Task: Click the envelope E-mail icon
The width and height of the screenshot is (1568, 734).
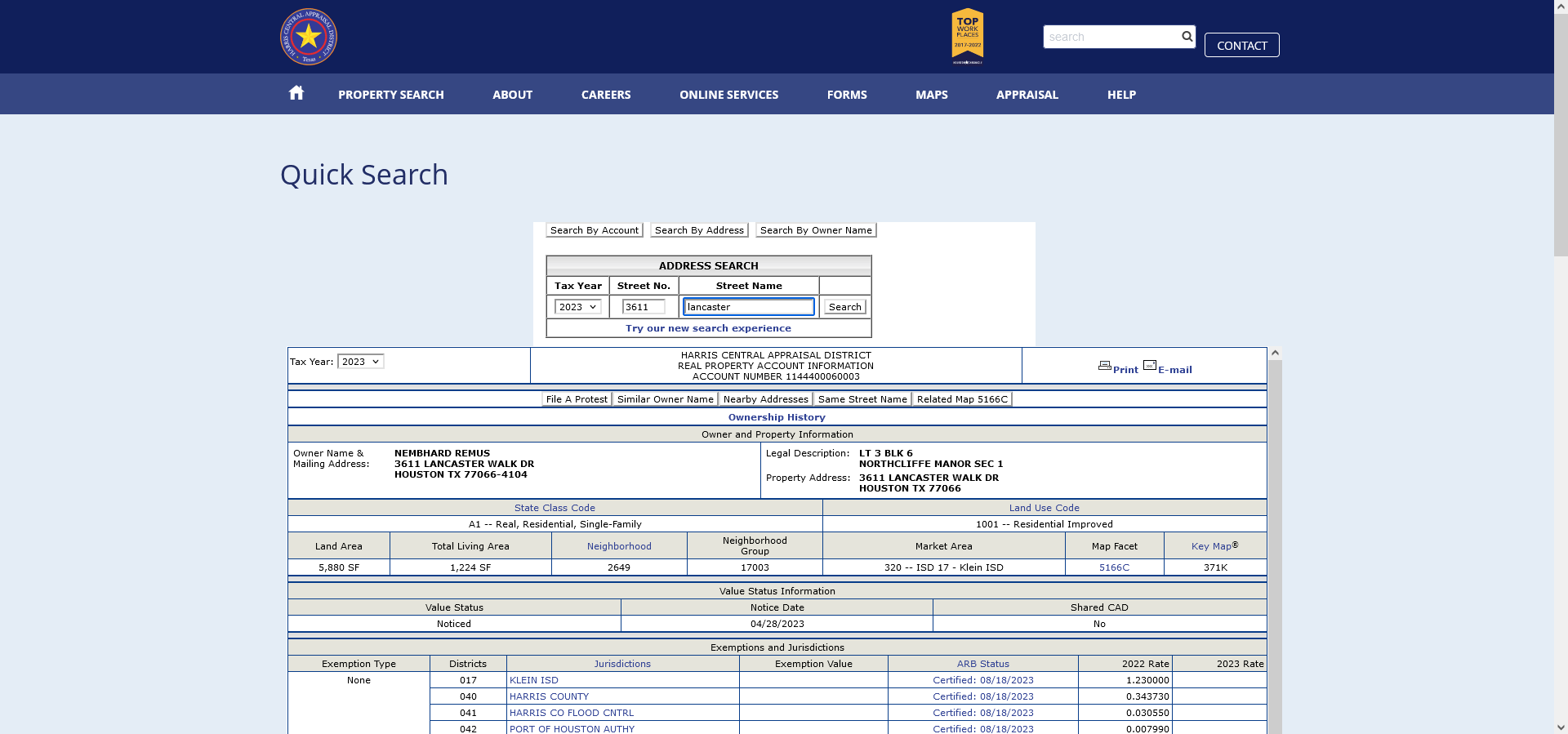Action: (x=1150, y=365)
